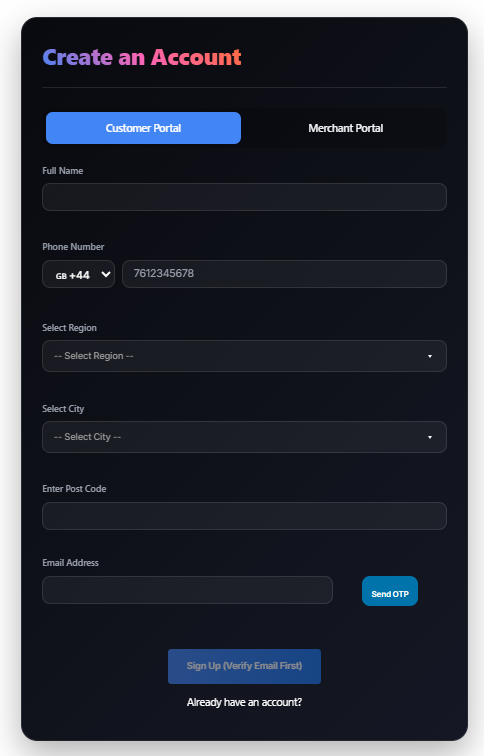Click the 'Create an Account' heading
Image resolution: width=484 pixels, height=756 pixels.
tap(142, 57)
